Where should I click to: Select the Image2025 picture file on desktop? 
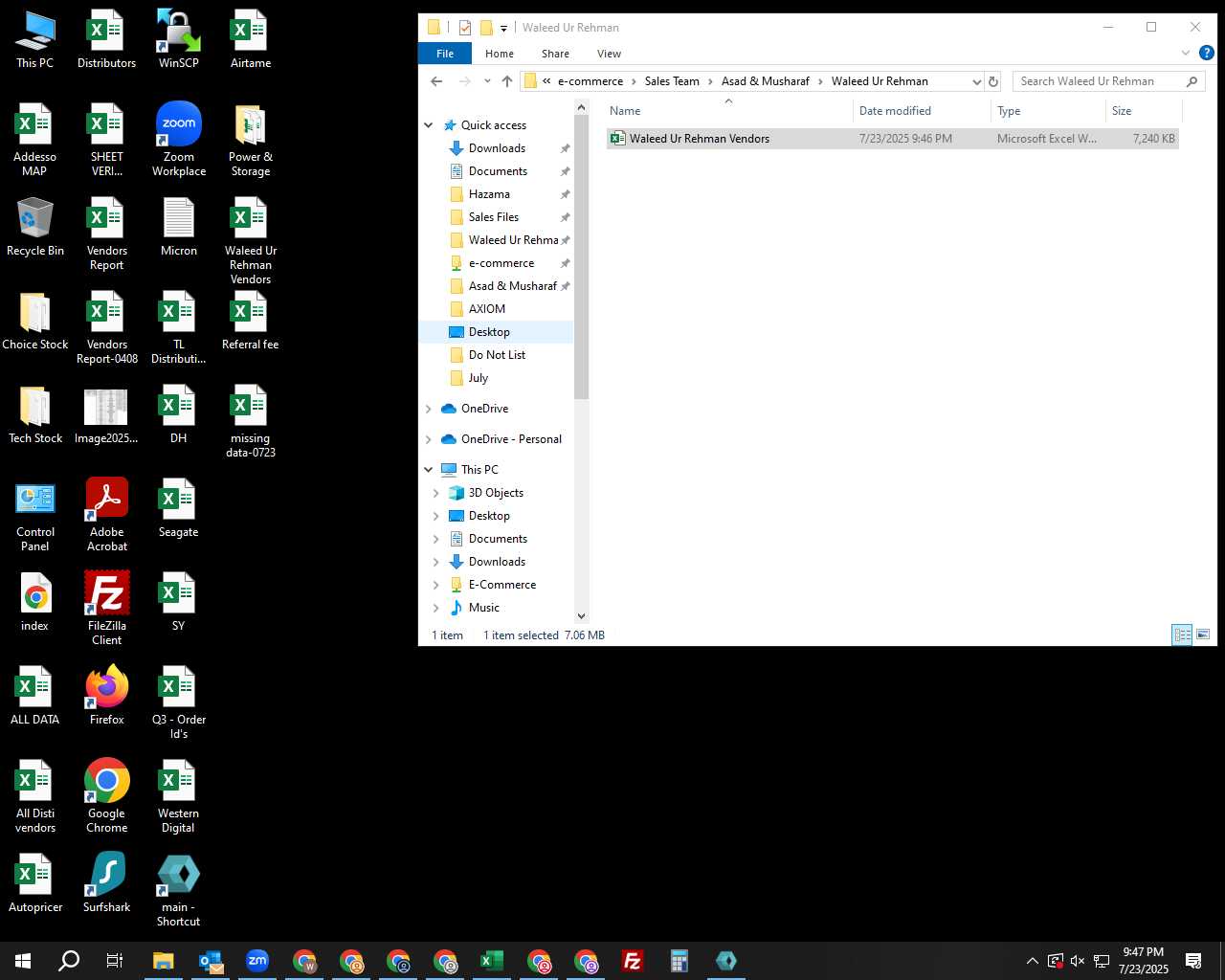point(106,414)
